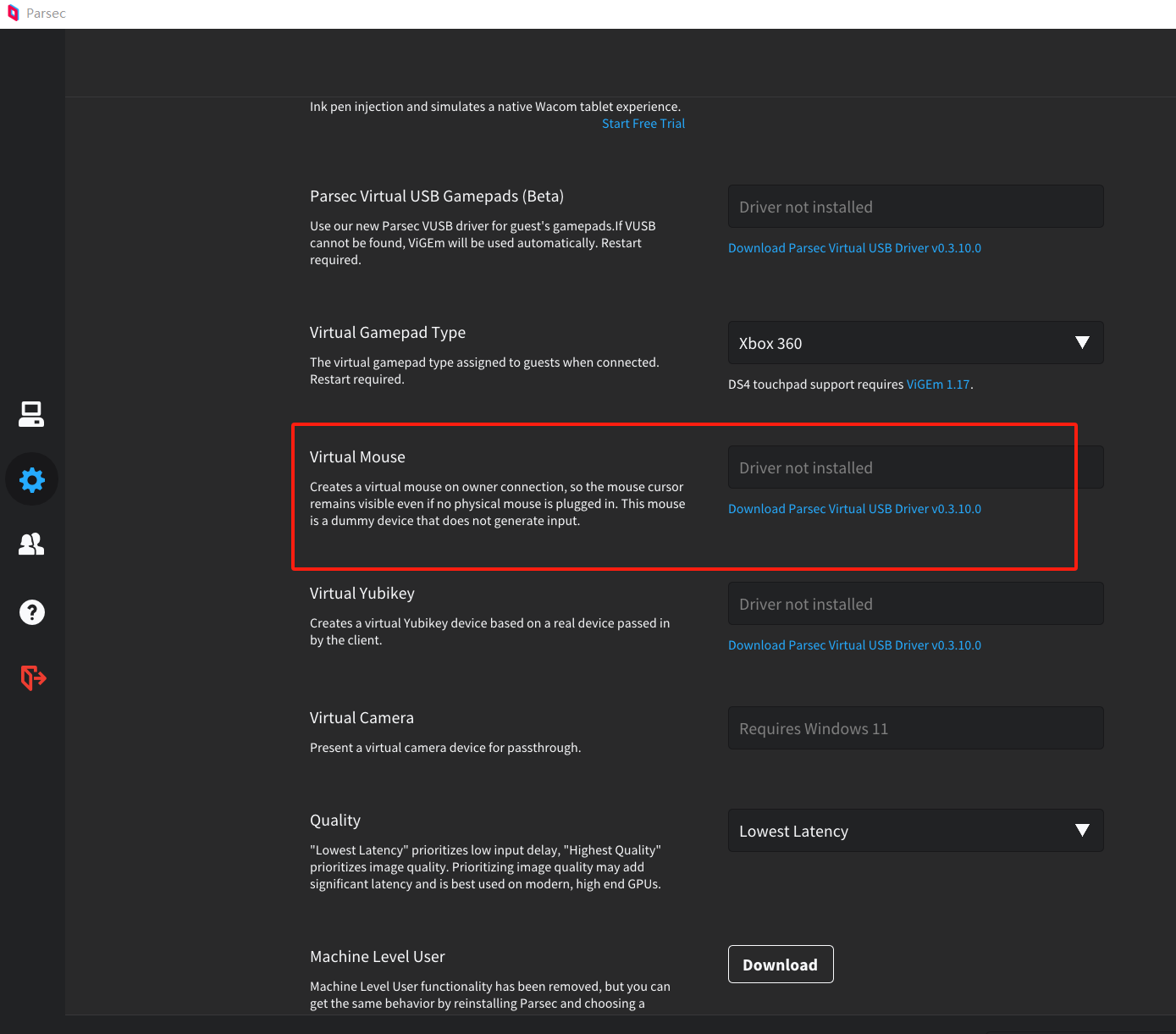Screen dimensions: 1176x1034
Task: Open the Help question mark icon
Action: tap(32, 612)
